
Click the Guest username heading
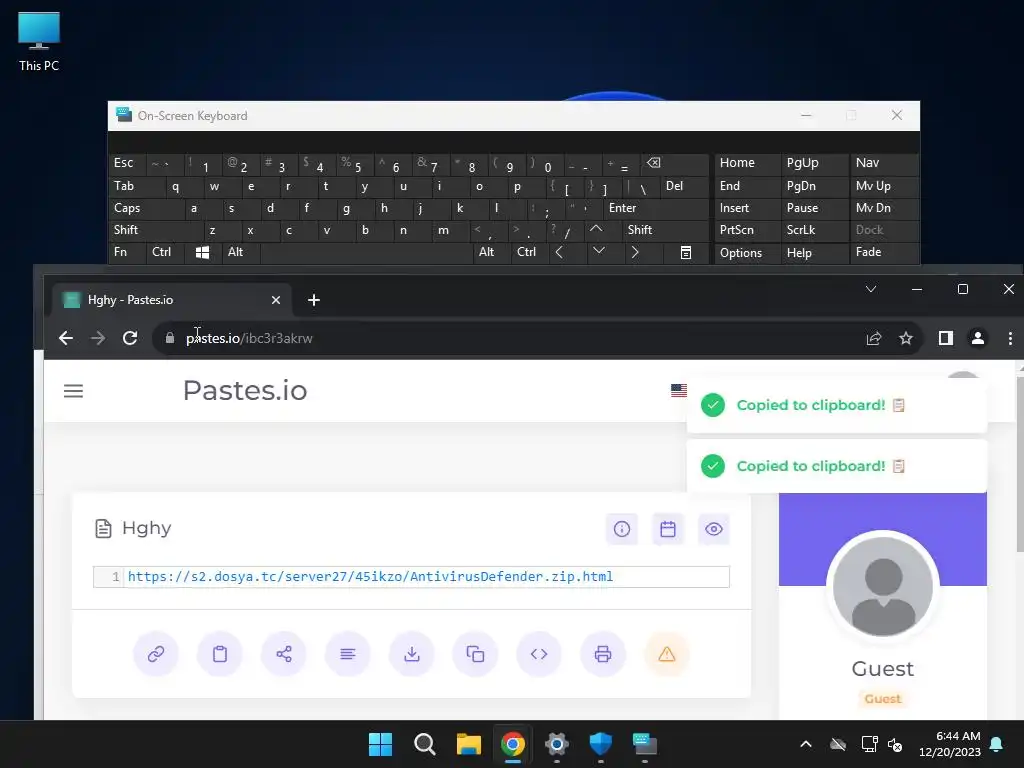click(882, 669)
